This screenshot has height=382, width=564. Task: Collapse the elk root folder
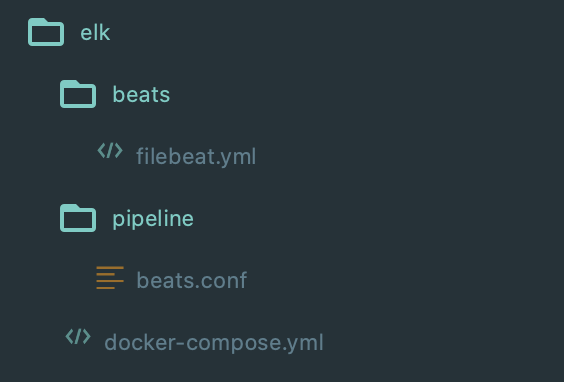(69, 32)
